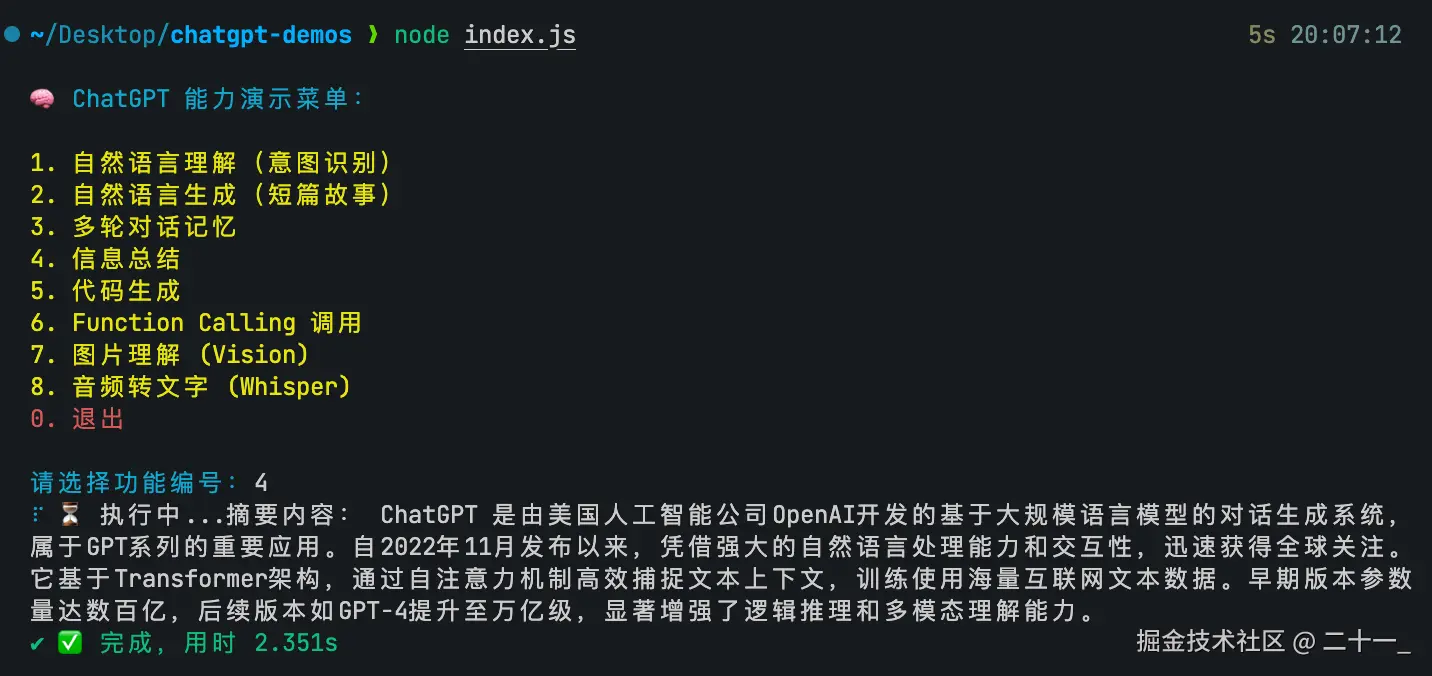1432x676 pixels.
Task: Click the brain emoji beside ChatGPT menu title
Action: coord(42,99)
